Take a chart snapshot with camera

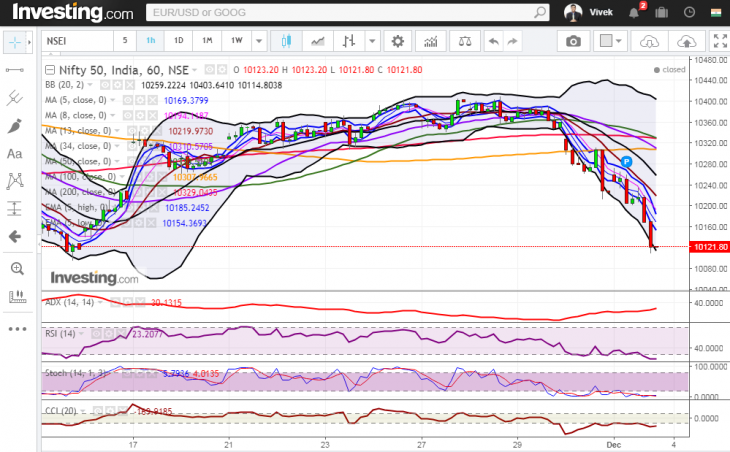[x=574, y=41]
